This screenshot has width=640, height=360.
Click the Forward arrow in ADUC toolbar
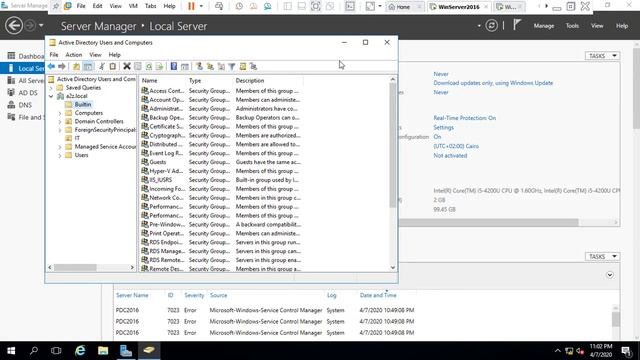pos(62,66)
